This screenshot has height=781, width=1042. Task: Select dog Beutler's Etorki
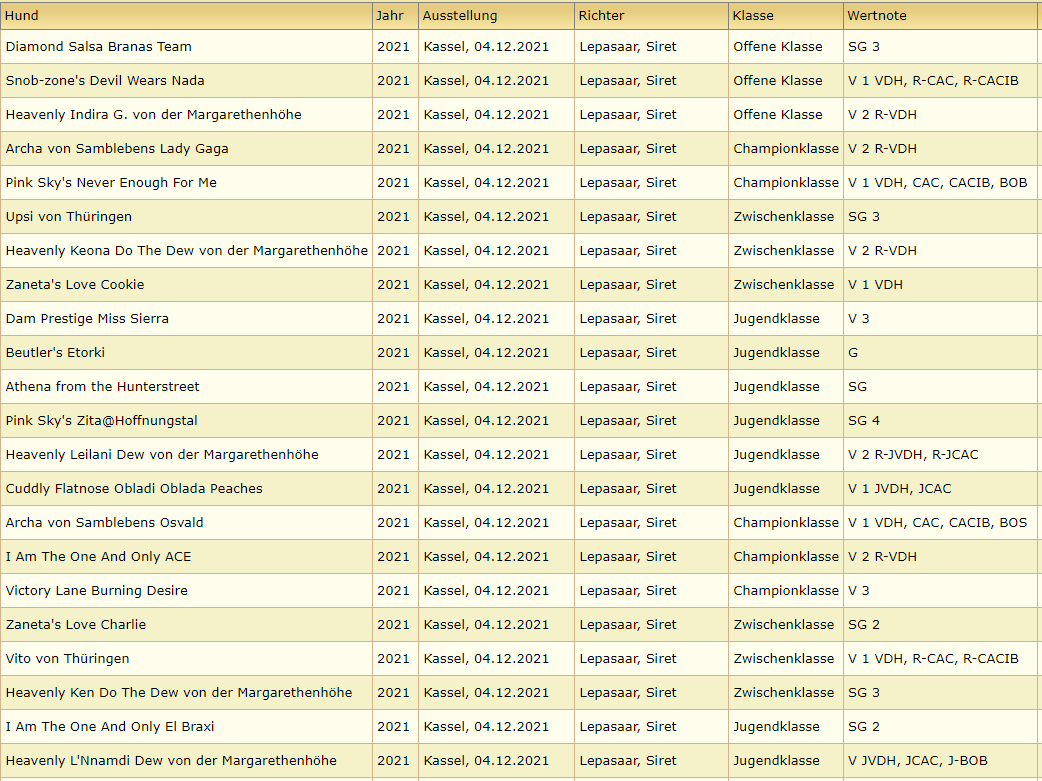[x=55, y=352]
